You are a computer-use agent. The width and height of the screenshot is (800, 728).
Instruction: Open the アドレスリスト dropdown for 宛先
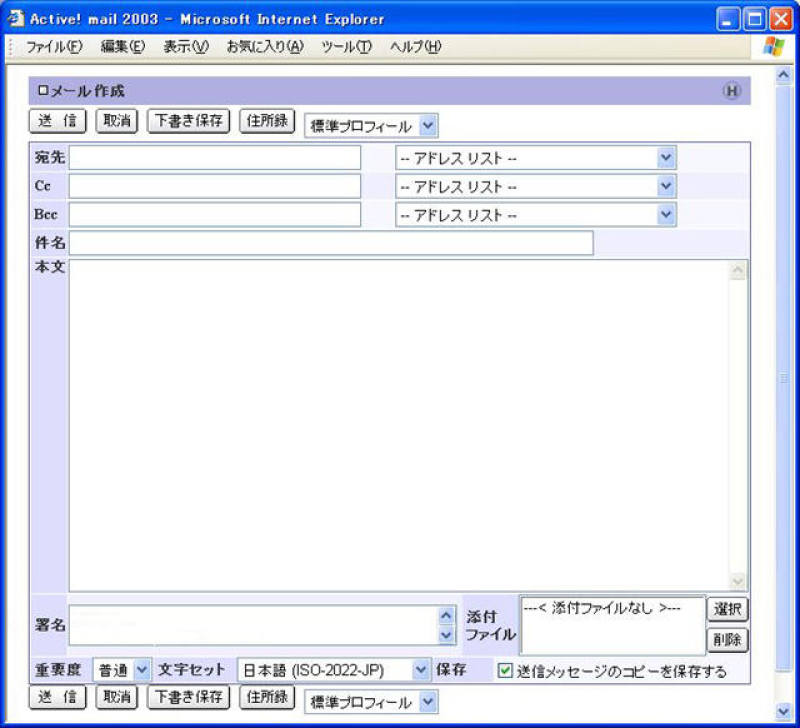tap(536, 158)
